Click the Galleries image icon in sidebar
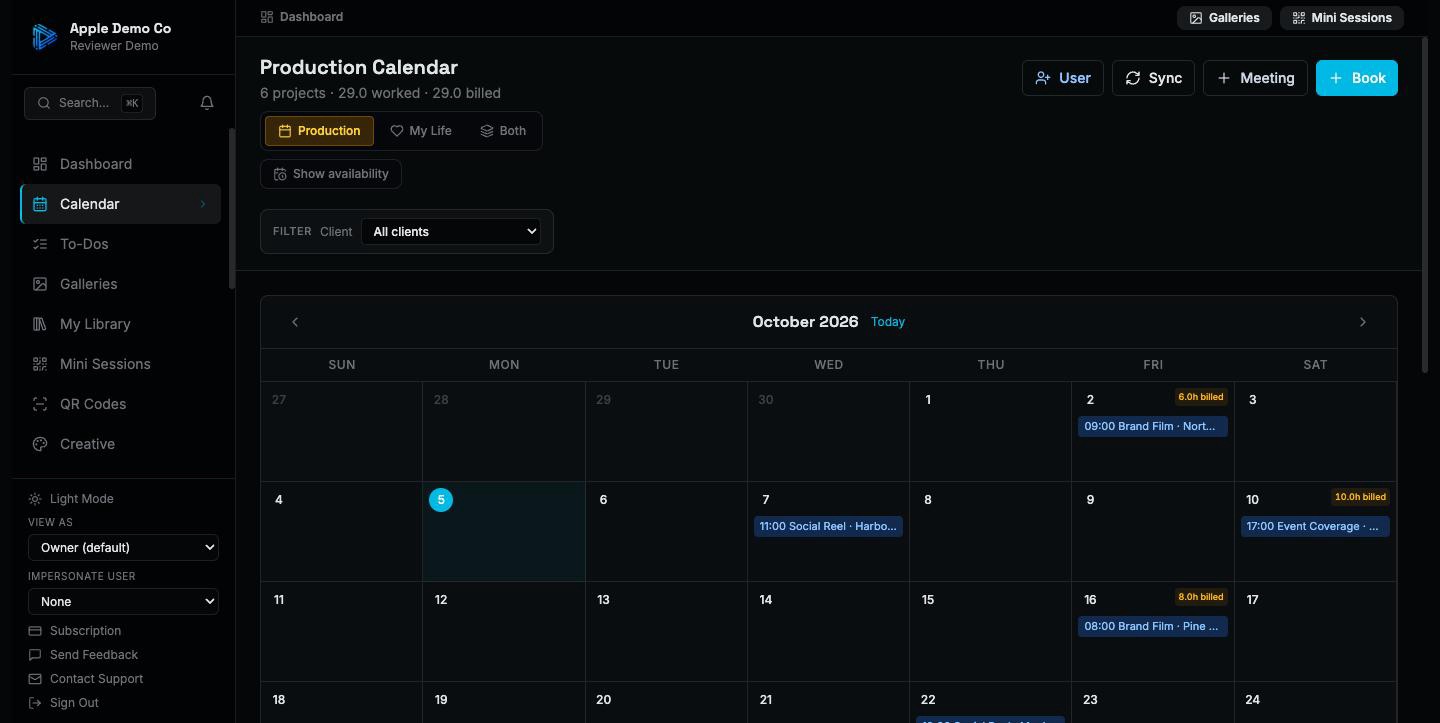The height and width of the screenshot is (723, 1440). [40, 284]
